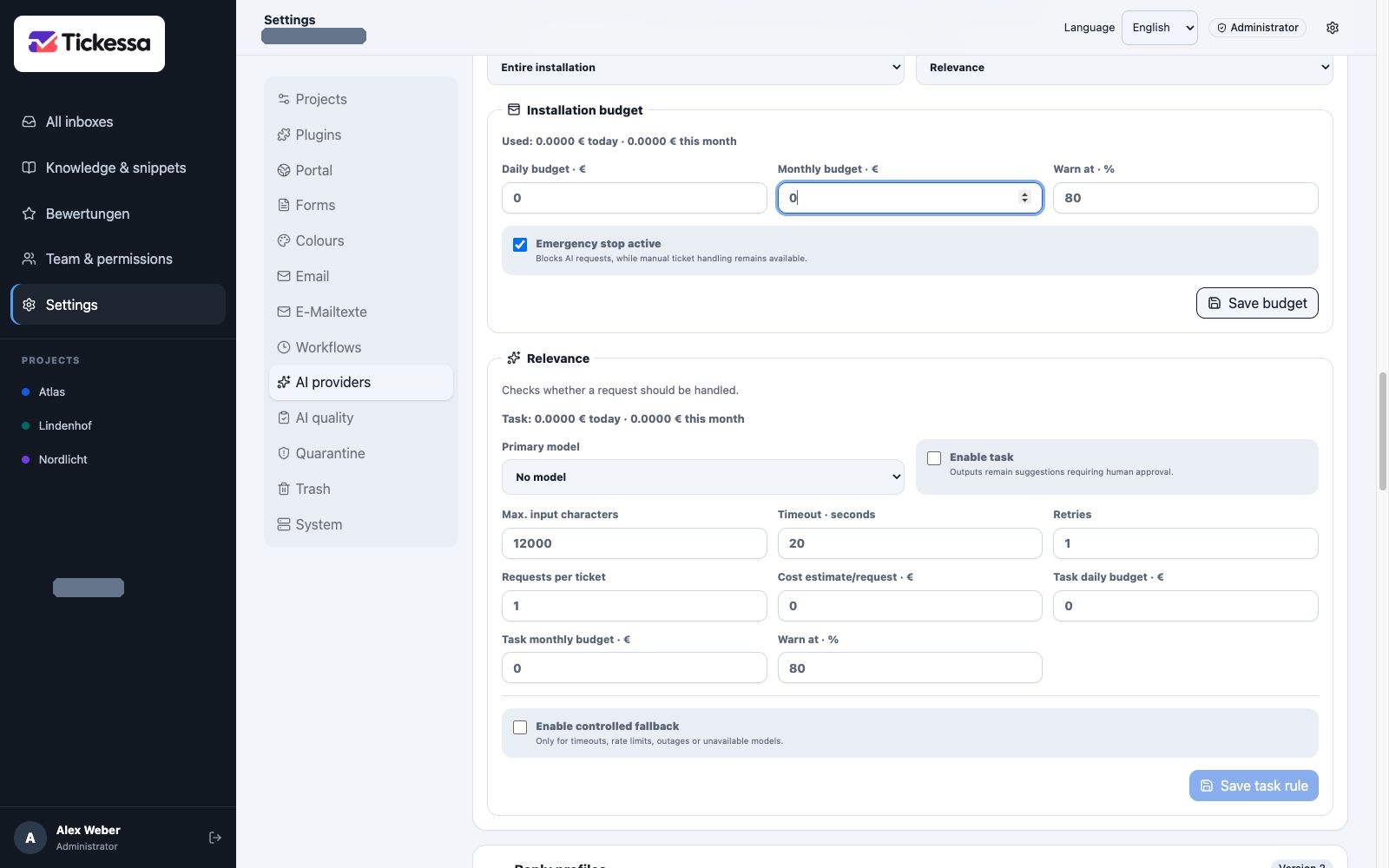Click the Daily budget input field
Screen dimensions: 1389x868
[635, 198]
